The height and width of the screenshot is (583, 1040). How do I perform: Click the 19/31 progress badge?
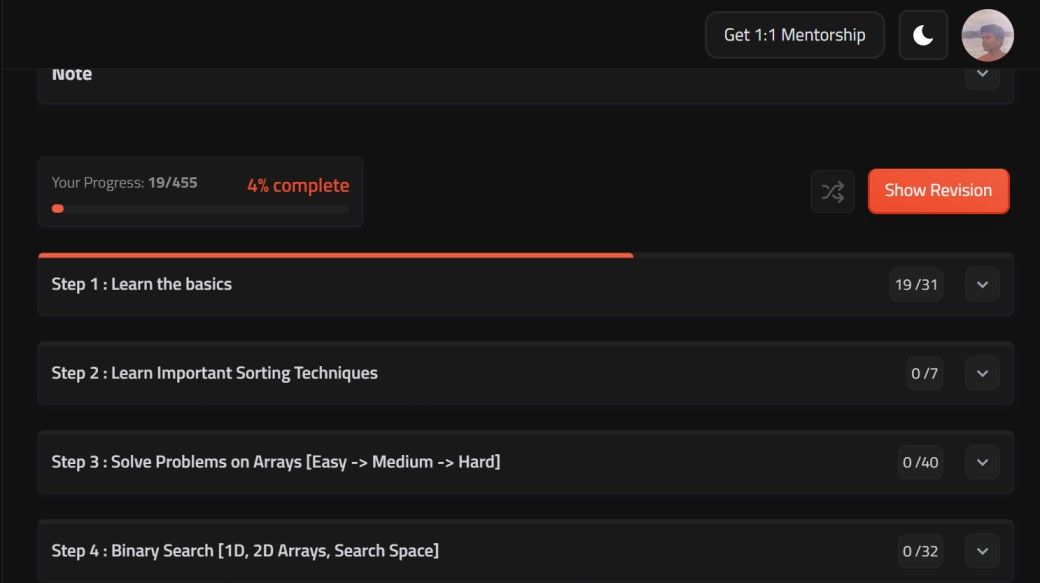[x=916, y=285]
